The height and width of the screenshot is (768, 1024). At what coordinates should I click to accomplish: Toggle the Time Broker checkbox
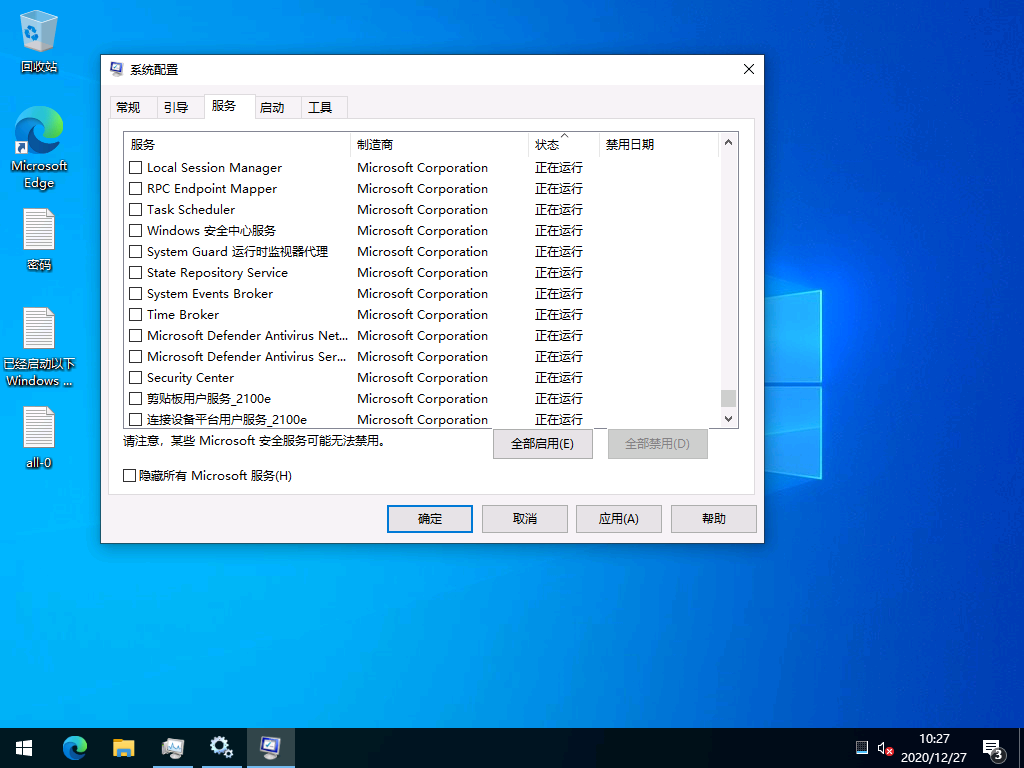point(135,315)
